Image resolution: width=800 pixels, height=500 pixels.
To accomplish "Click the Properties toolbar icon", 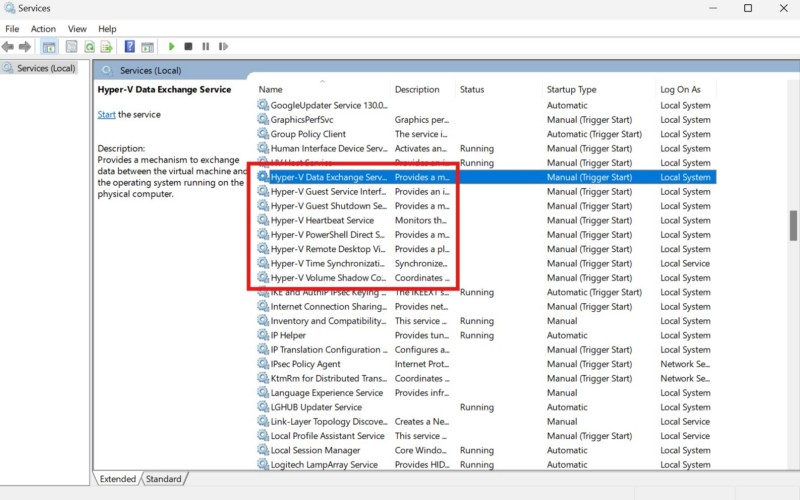I will (72, 46).
